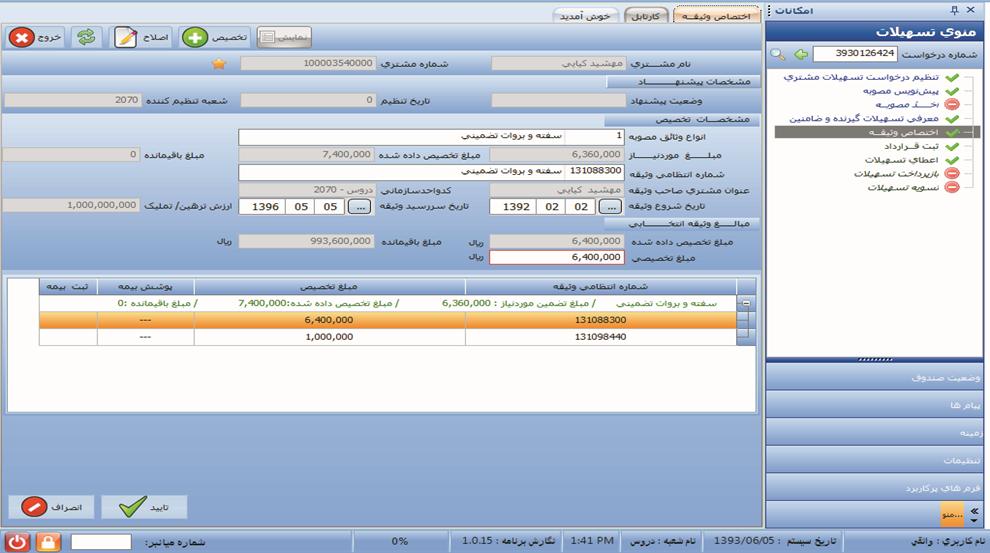Pin the امکانات side panel

pyautogui.click(x=954, y=10)
